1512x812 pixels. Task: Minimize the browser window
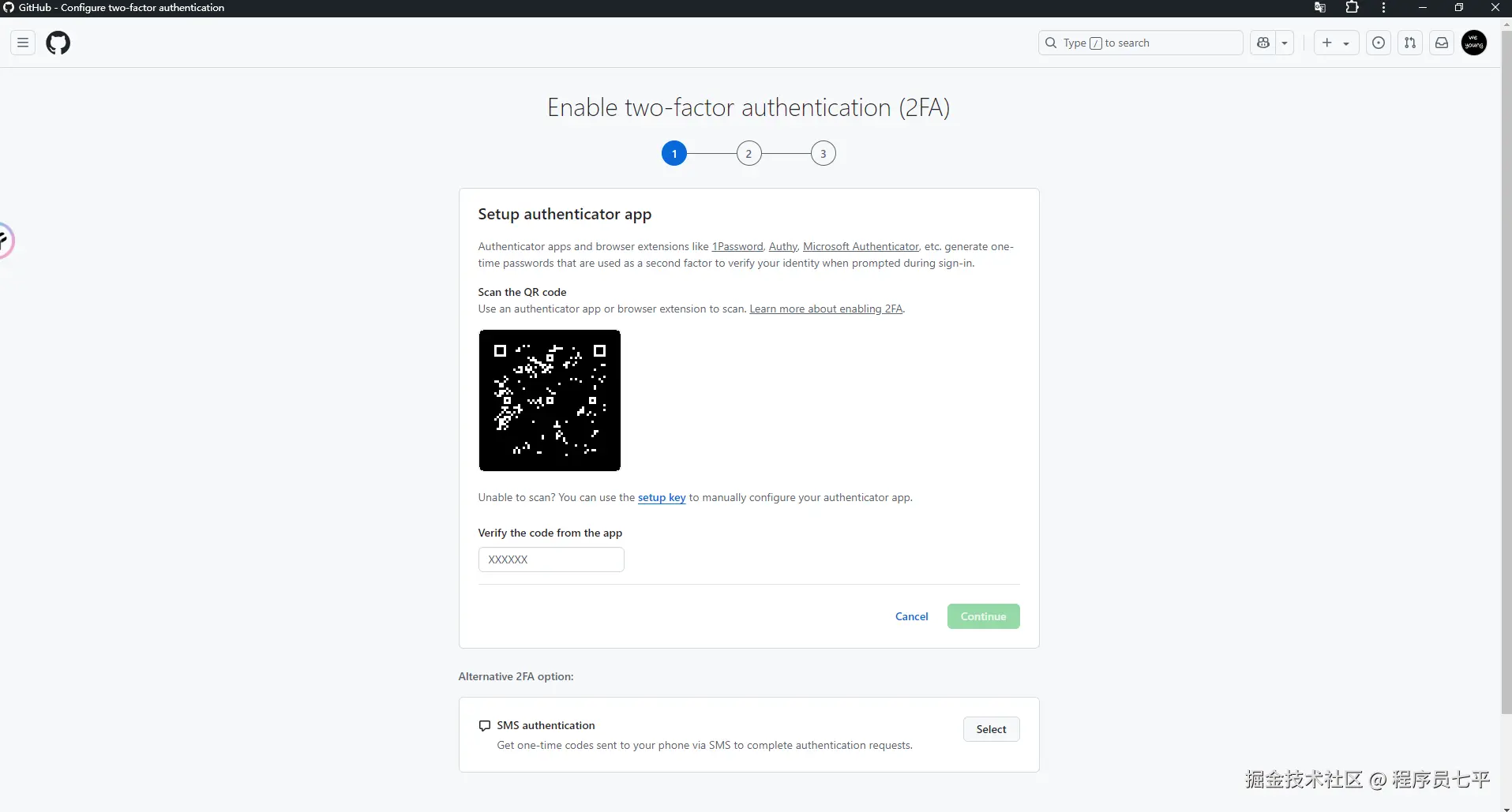(1423, 8)
